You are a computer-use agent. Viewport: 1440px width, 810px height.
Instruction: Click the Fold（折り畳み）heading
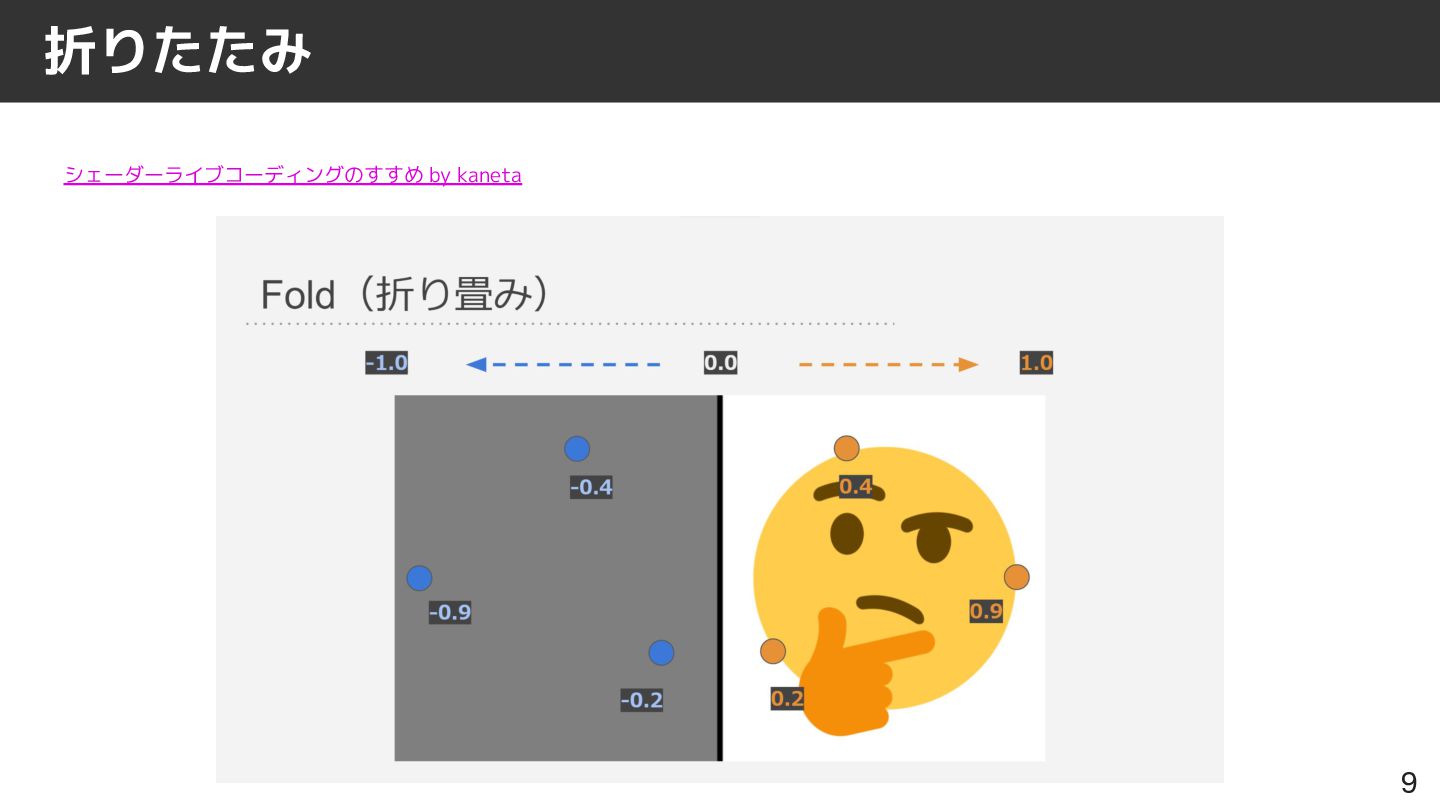[x=405, y=294]
